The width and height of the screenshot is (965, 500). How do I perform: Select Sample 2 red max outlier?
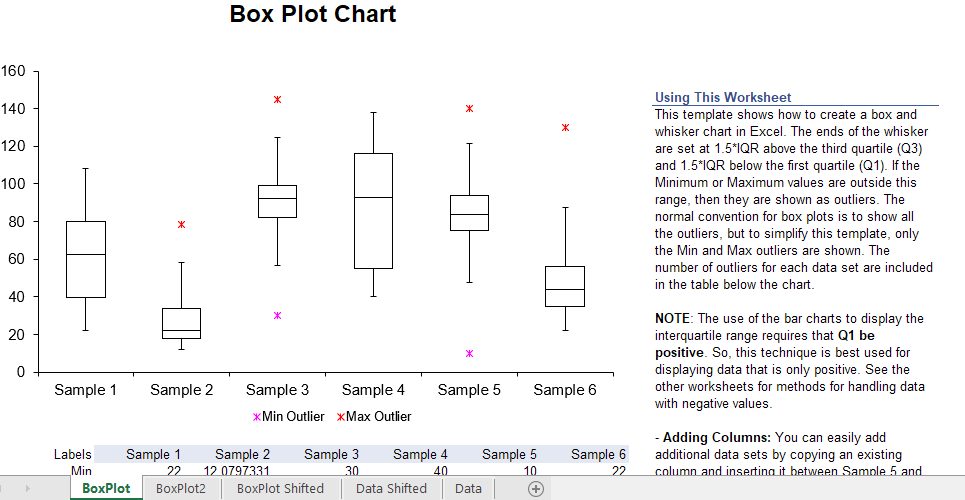coord(182,225)
